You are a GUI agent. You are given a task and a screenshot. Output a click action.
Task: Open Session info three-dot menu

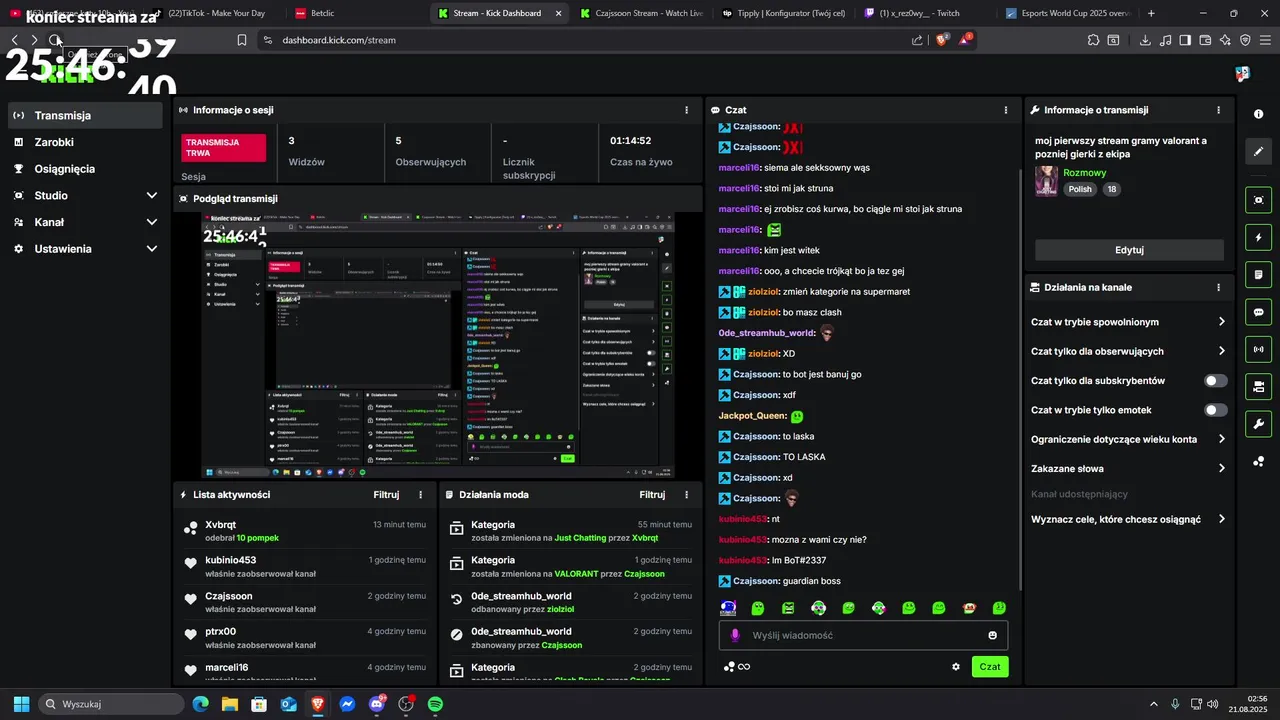(x=686, y=110)
